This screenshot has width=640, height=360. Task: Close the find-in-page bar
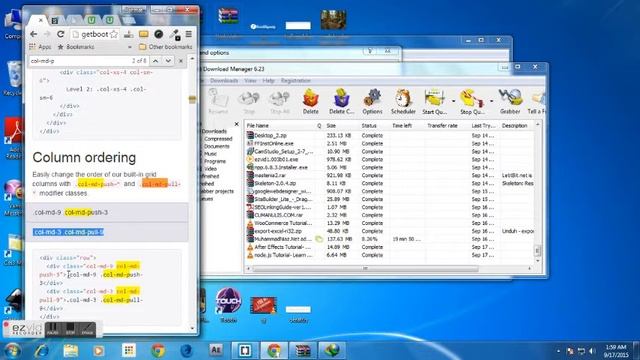pyautogui.click(x=181, y=61)
